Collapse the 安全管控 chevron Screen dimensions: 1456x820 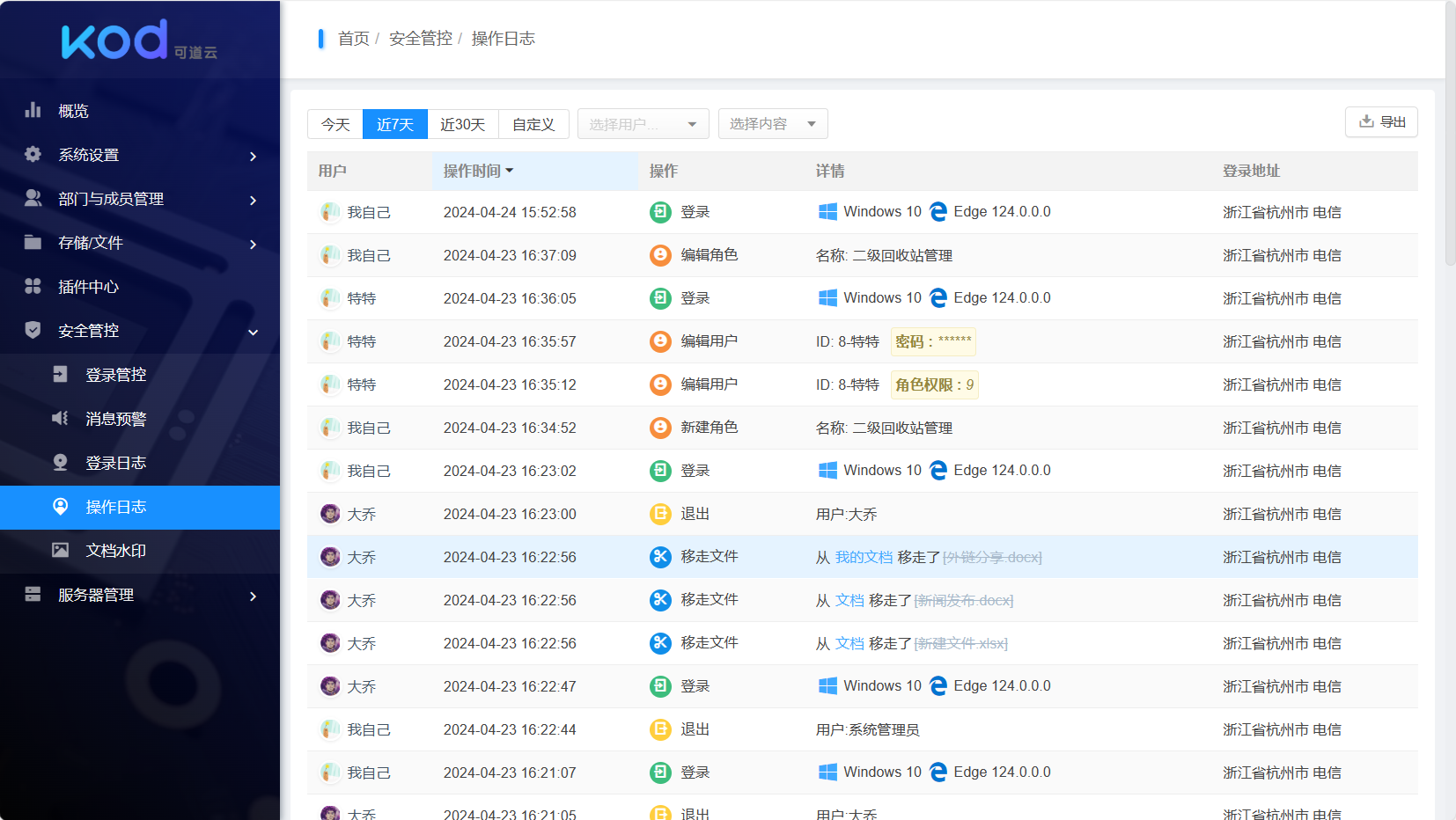click(254, 332)
